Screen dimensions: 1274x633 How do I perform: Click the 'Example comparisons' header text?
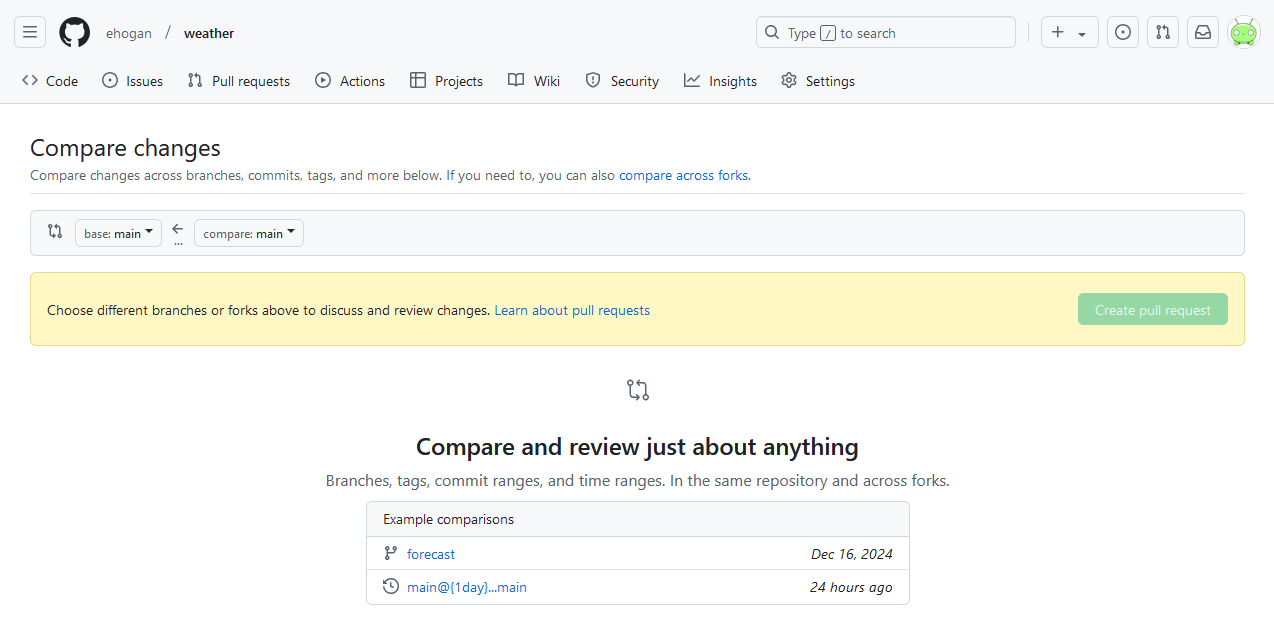point(449,519)
